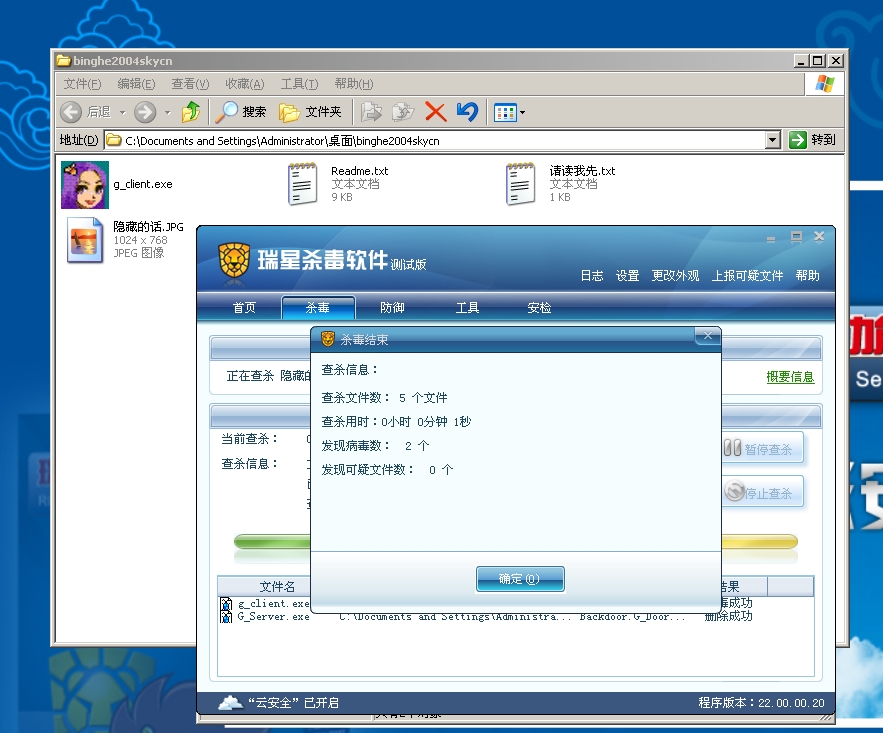Click the Forward arrow in Explorer toolbar

point(145,112)
